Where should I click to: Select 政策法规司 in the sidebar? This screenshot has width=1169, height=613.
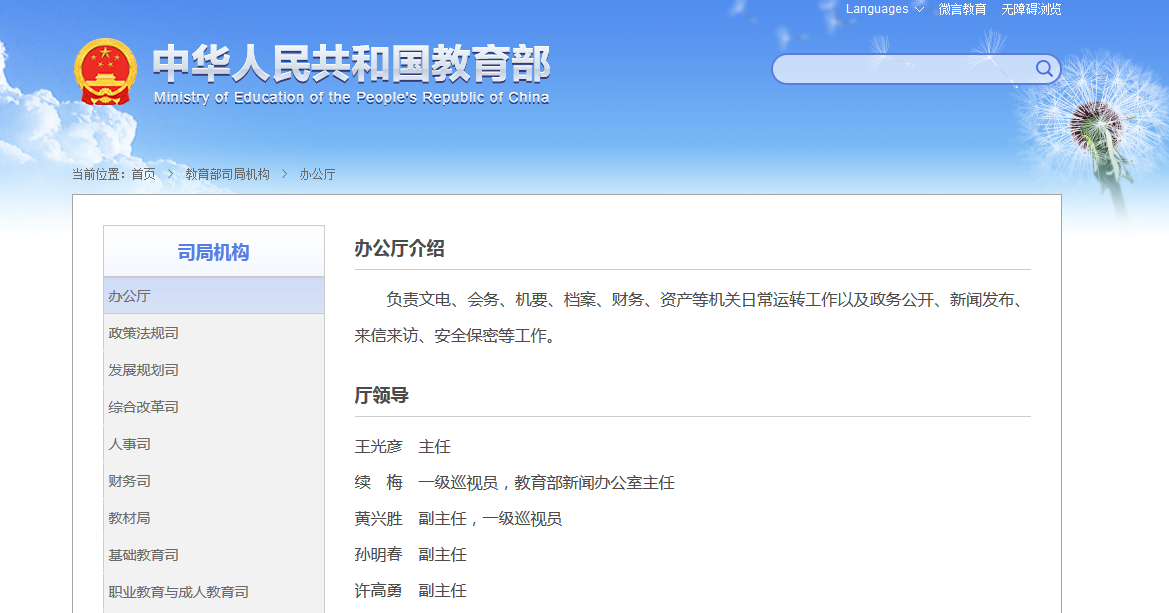click(x=214, y=333)
